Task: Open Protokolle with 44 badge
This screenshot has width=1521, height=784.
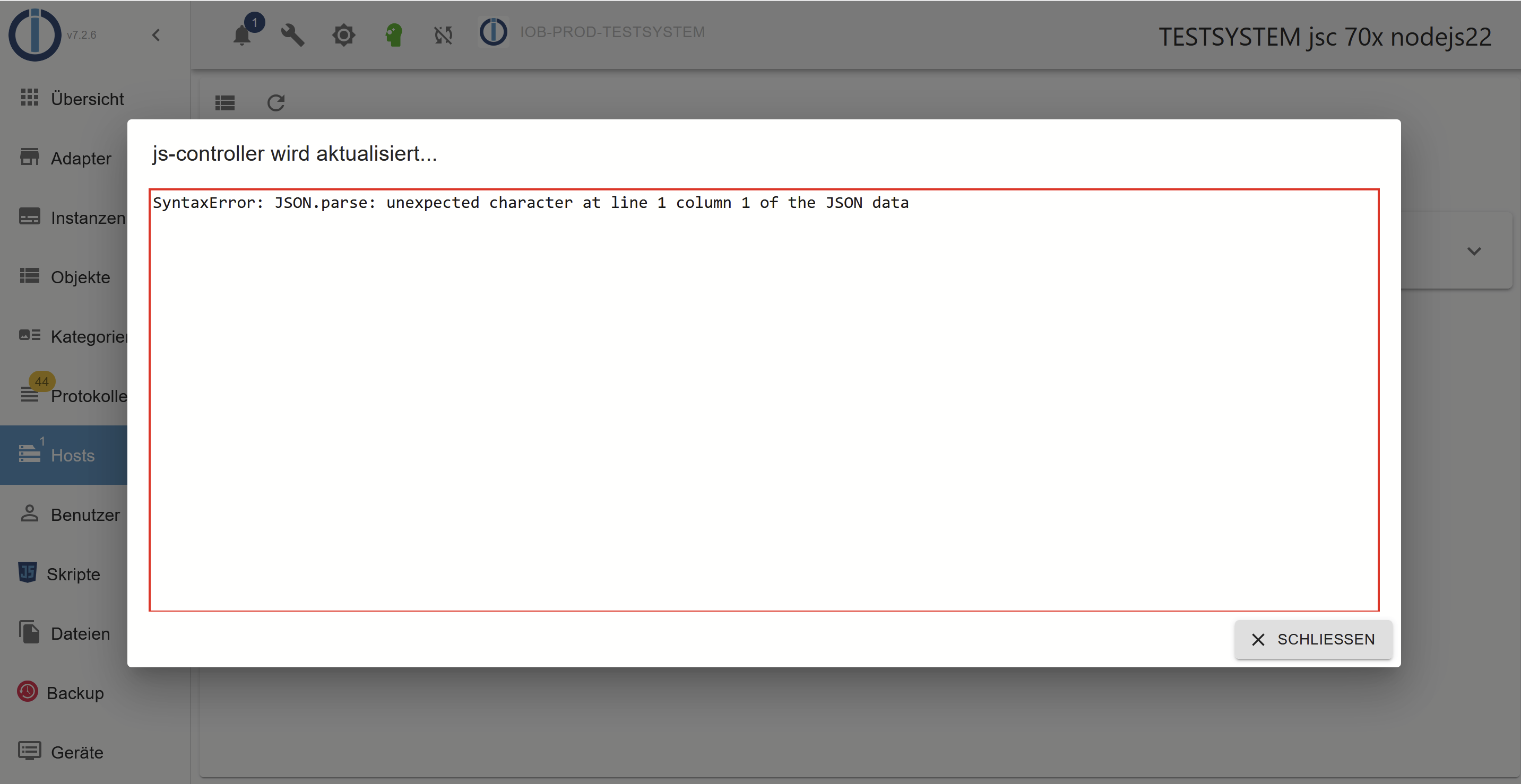Action: click(x=88, y=396)
